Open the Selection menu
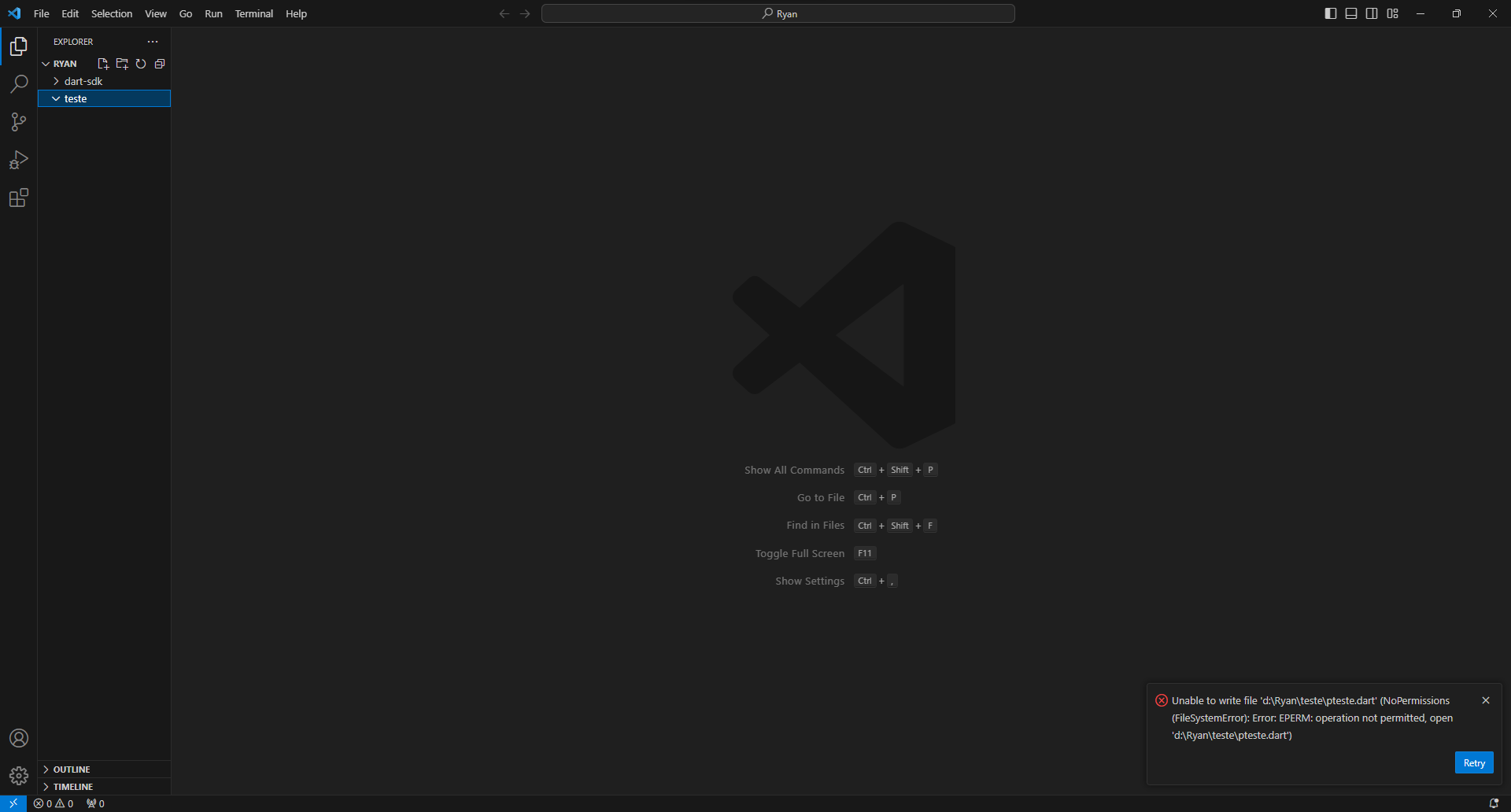 coord(112,13)
